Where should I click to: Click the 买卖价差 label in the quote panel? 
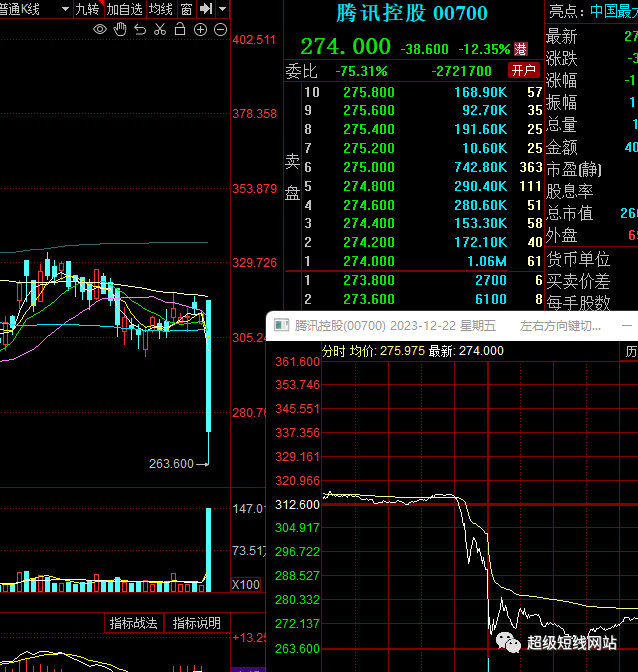[x=578, y=282]
